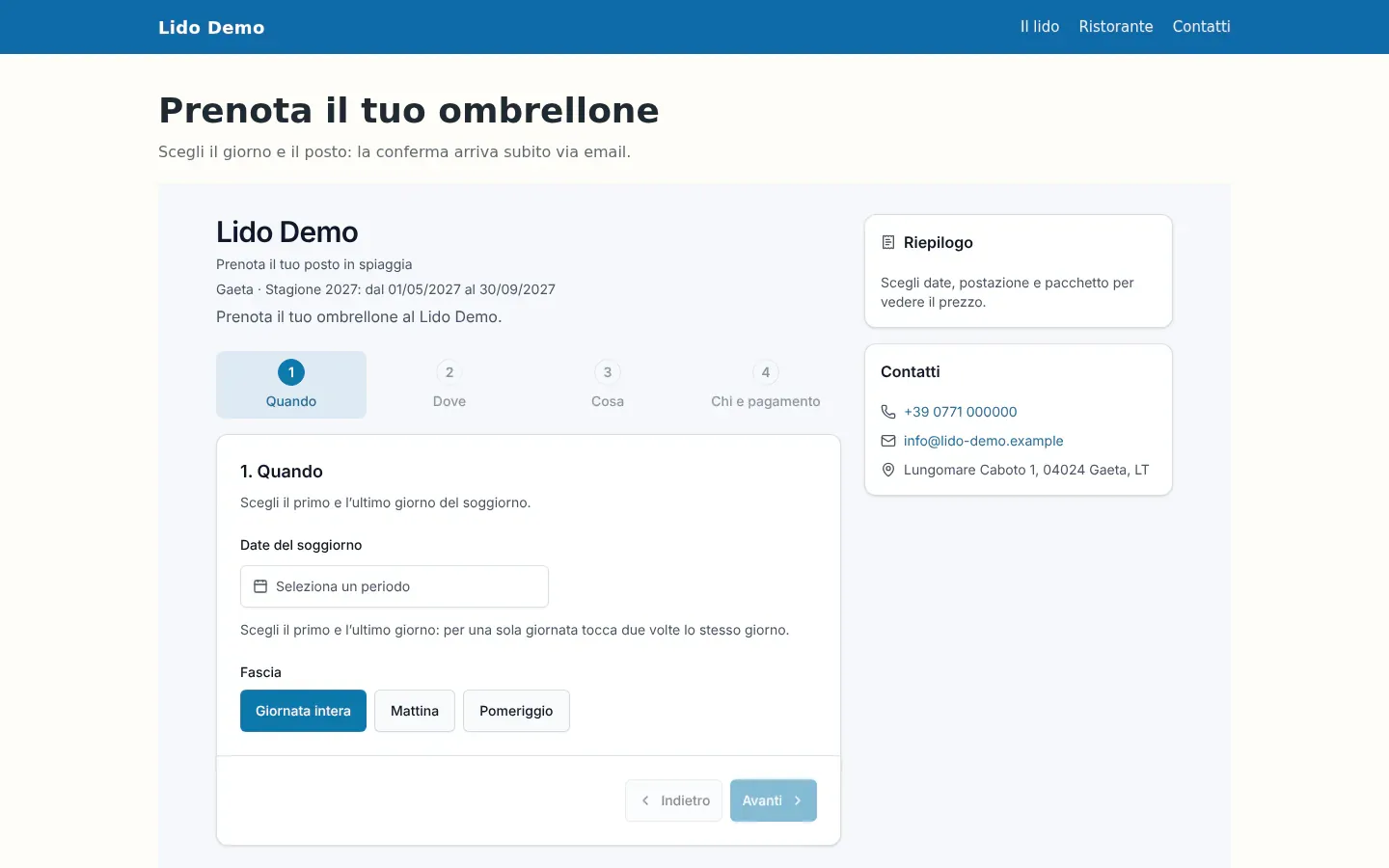This screenshot has height=868, width=1389.
Task: Click the Riepilogo card heading
Action: [x=939, y=242]
